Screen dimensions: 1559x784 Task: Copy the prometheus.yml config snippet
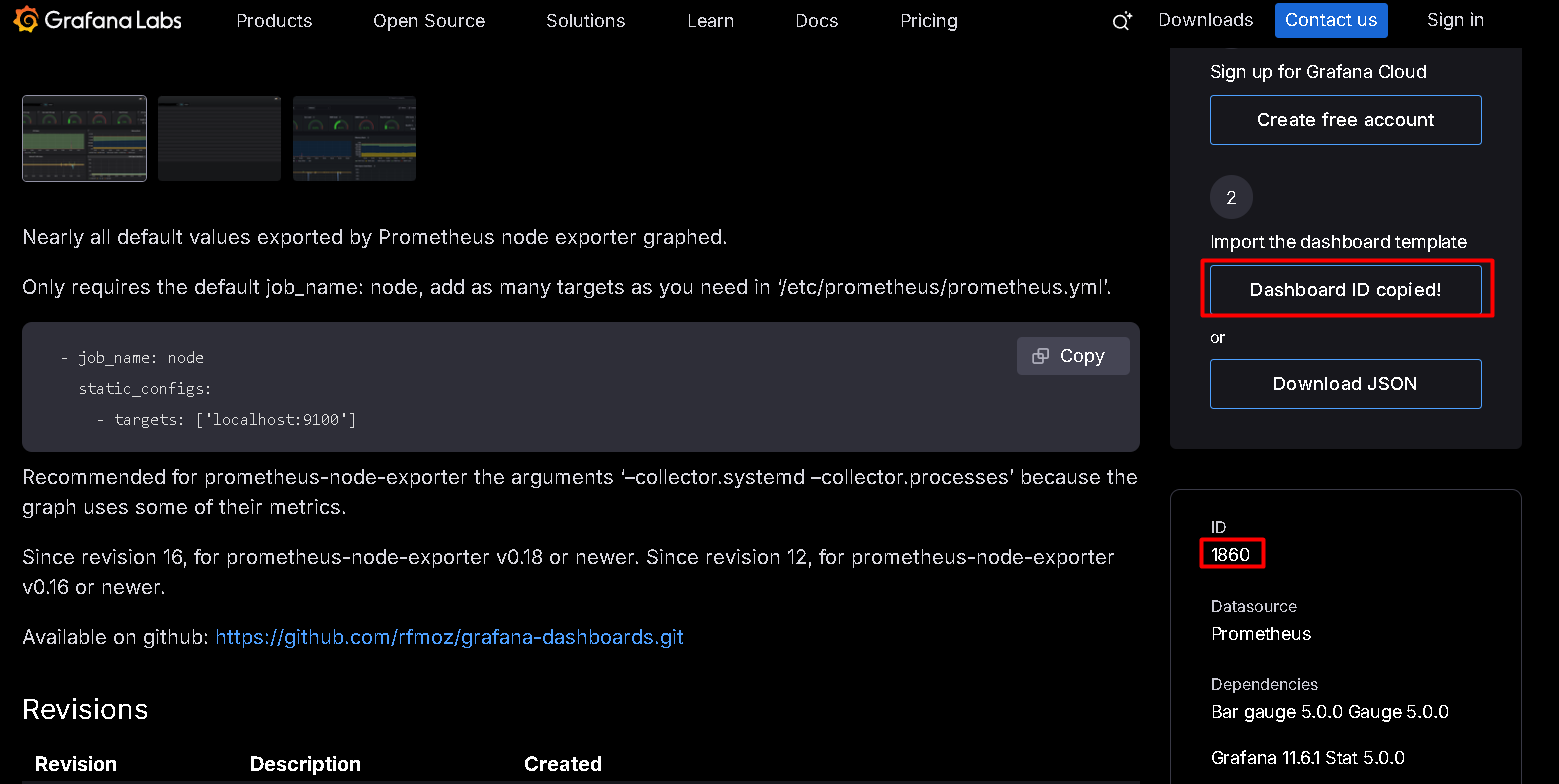[1072, 355]
